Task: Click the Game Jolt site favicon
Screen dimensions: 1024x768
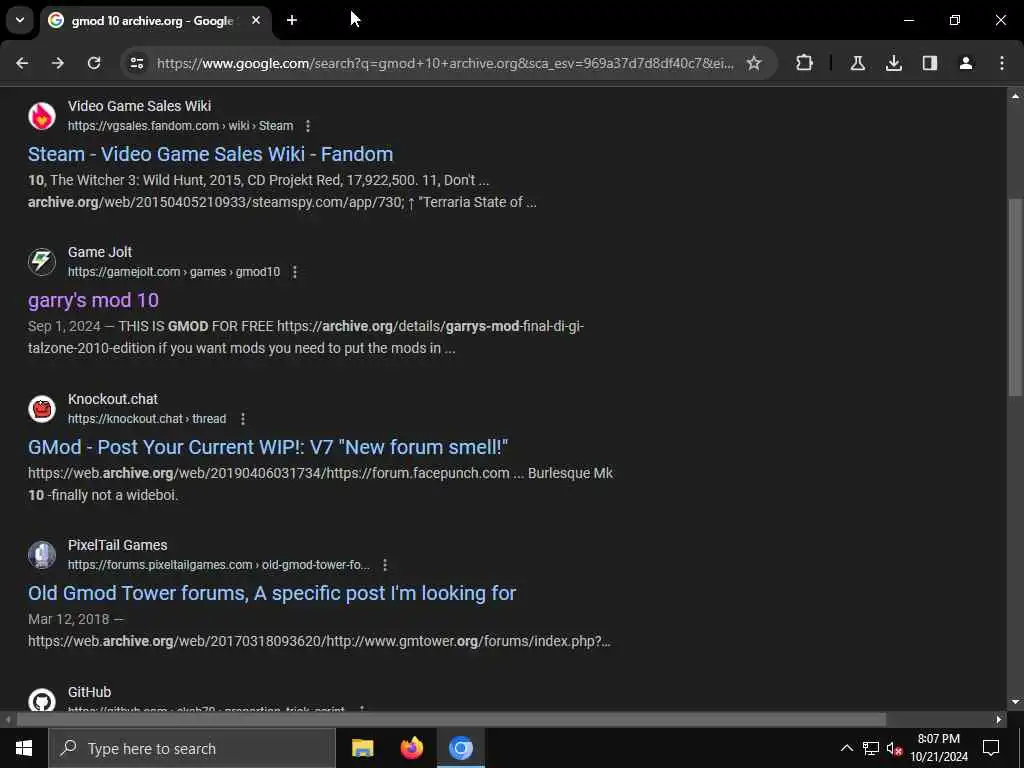Action: pos(42,262)
